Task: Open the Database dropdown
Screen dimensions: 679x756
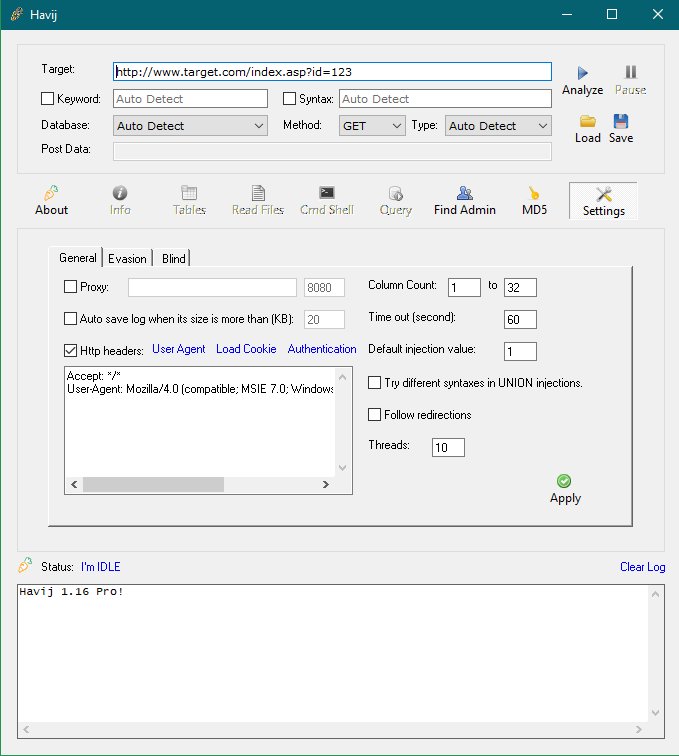Action: [190, 126]
